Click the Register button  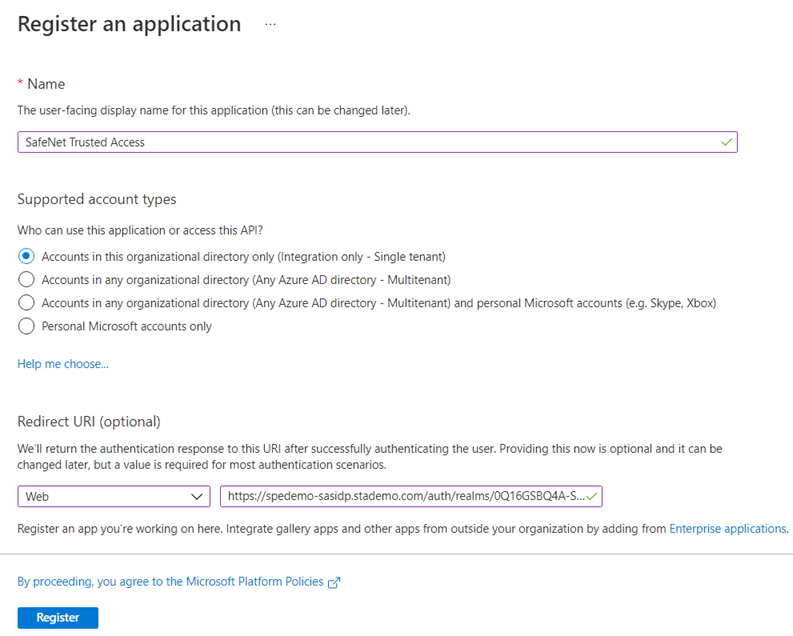tap(58, 618)
